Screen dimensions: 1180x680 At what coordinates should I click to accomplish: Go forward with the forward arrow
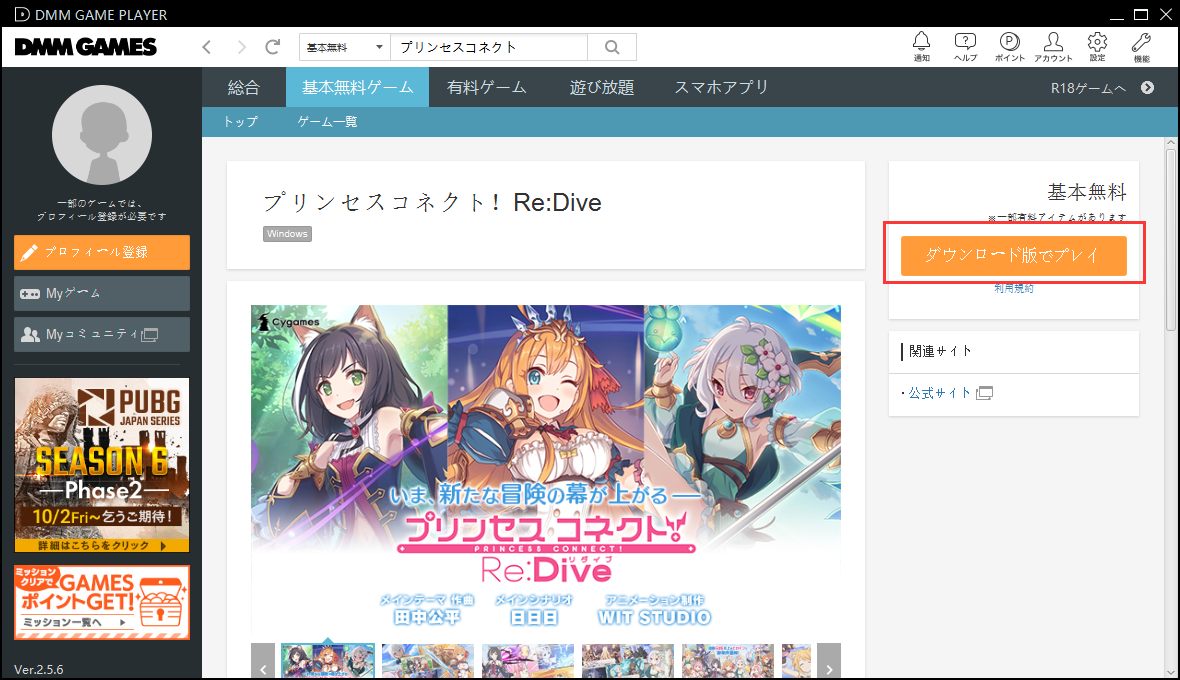(x=241, y=47)
